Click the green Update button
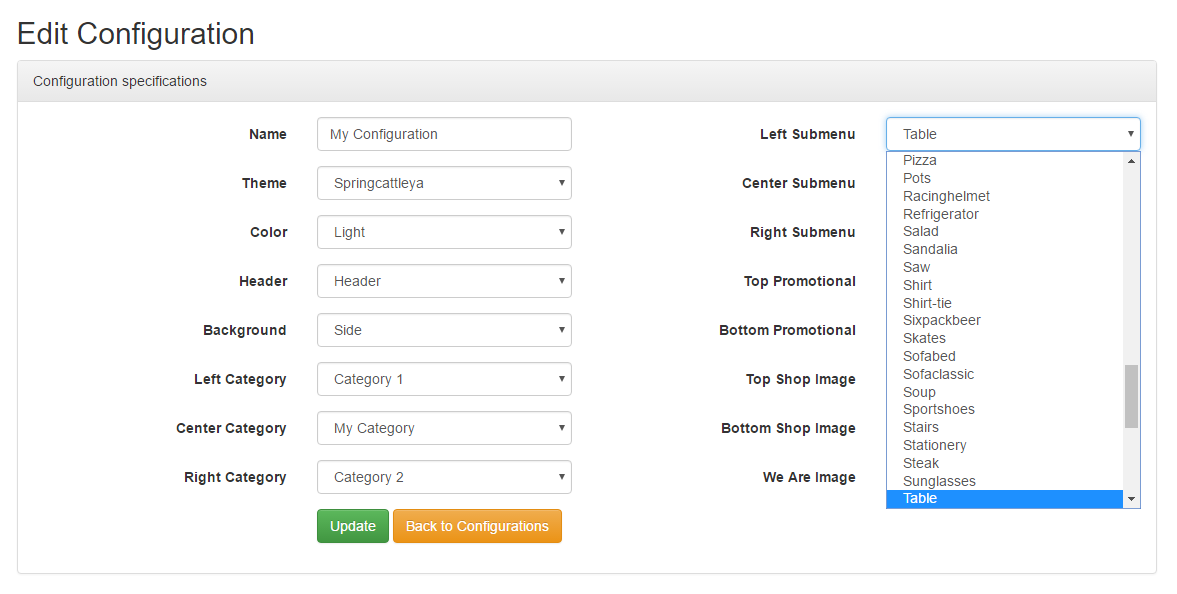 click(353, 526)
